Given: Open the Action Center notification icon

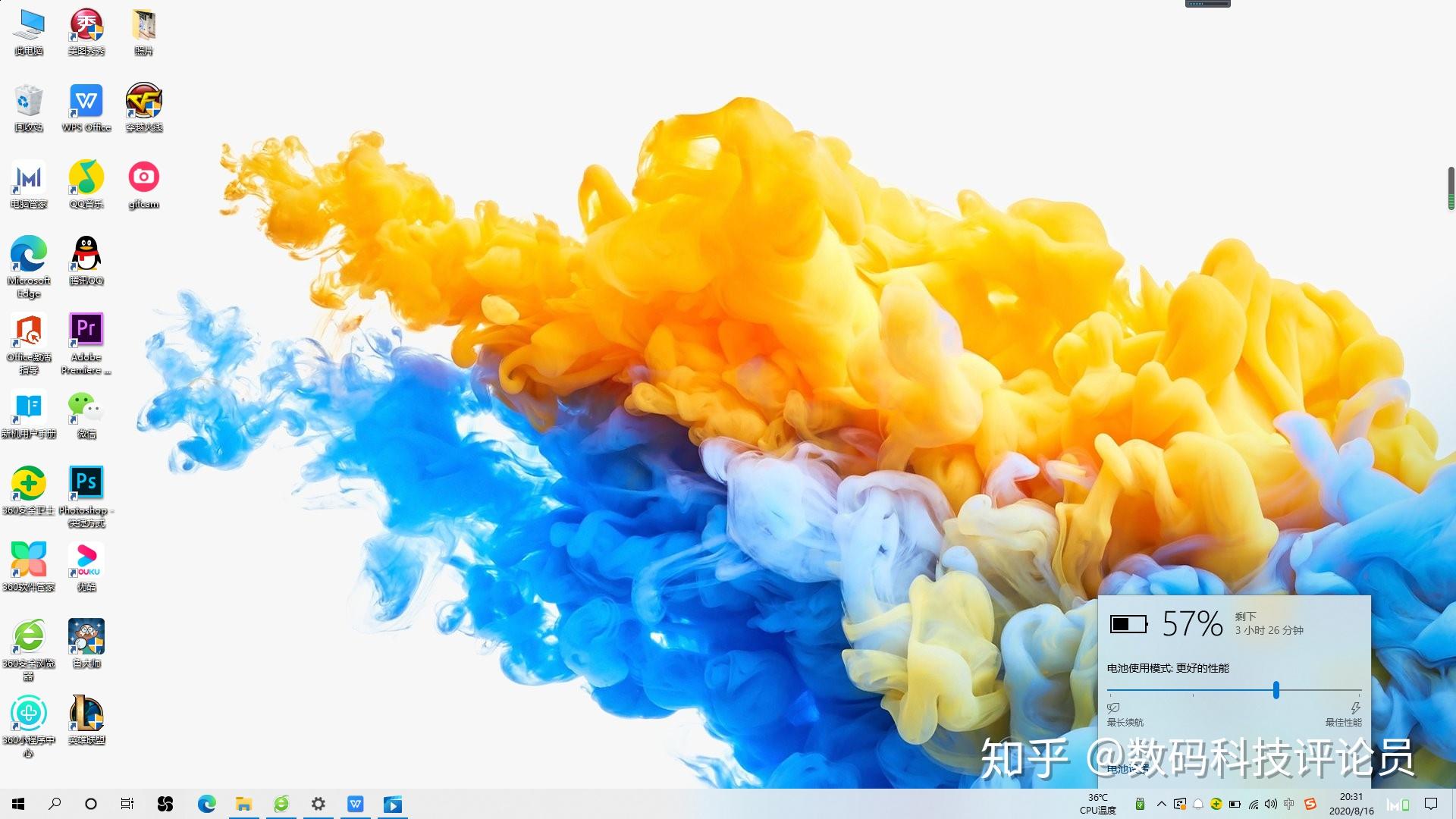Looking at the screenshot, I should pyautogui.click(x=1431, y=804).
